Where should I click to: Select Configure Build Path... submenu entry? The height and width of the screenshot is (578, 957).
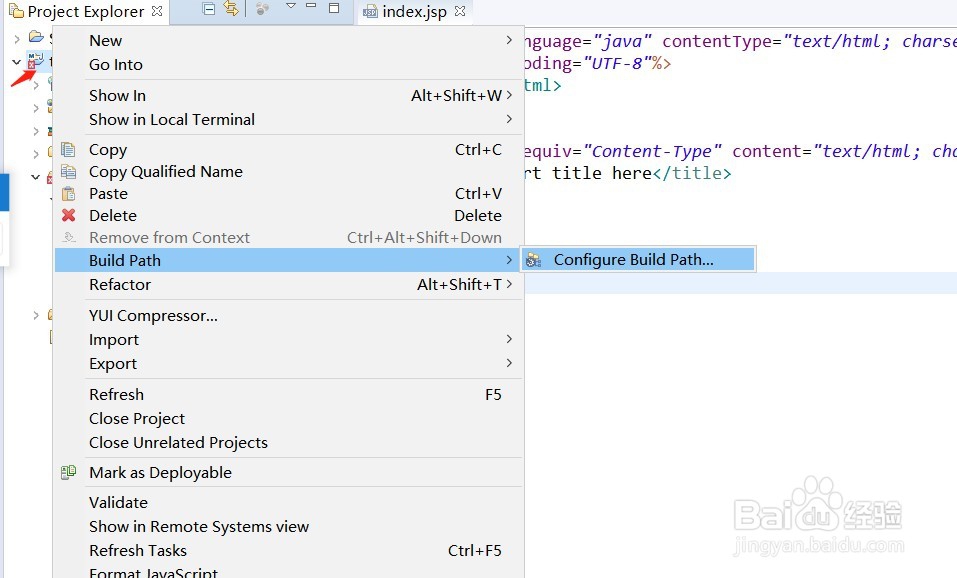(x=633, y=260)
